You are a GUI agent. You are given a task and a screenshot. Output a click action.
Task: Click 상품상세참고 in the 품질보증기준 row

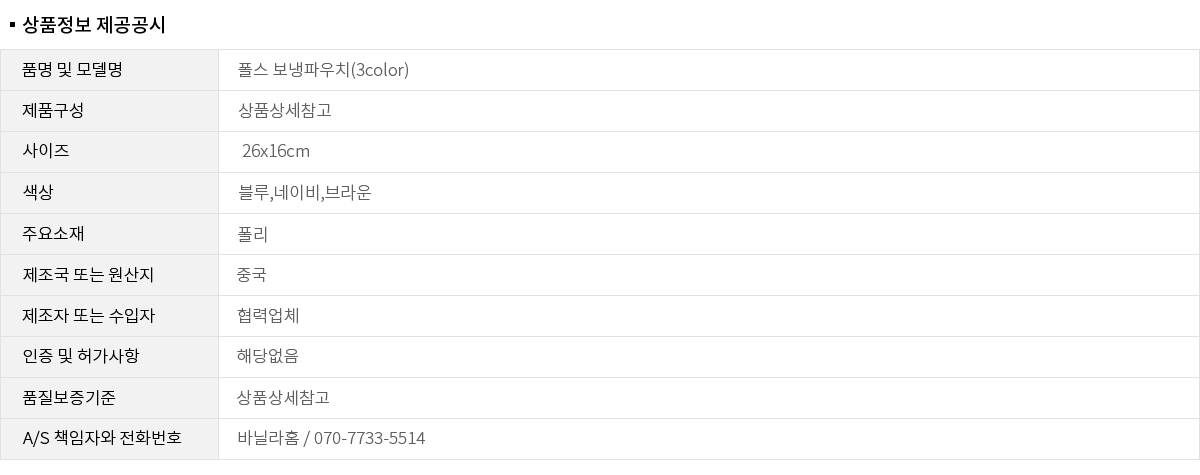point(284,398)
